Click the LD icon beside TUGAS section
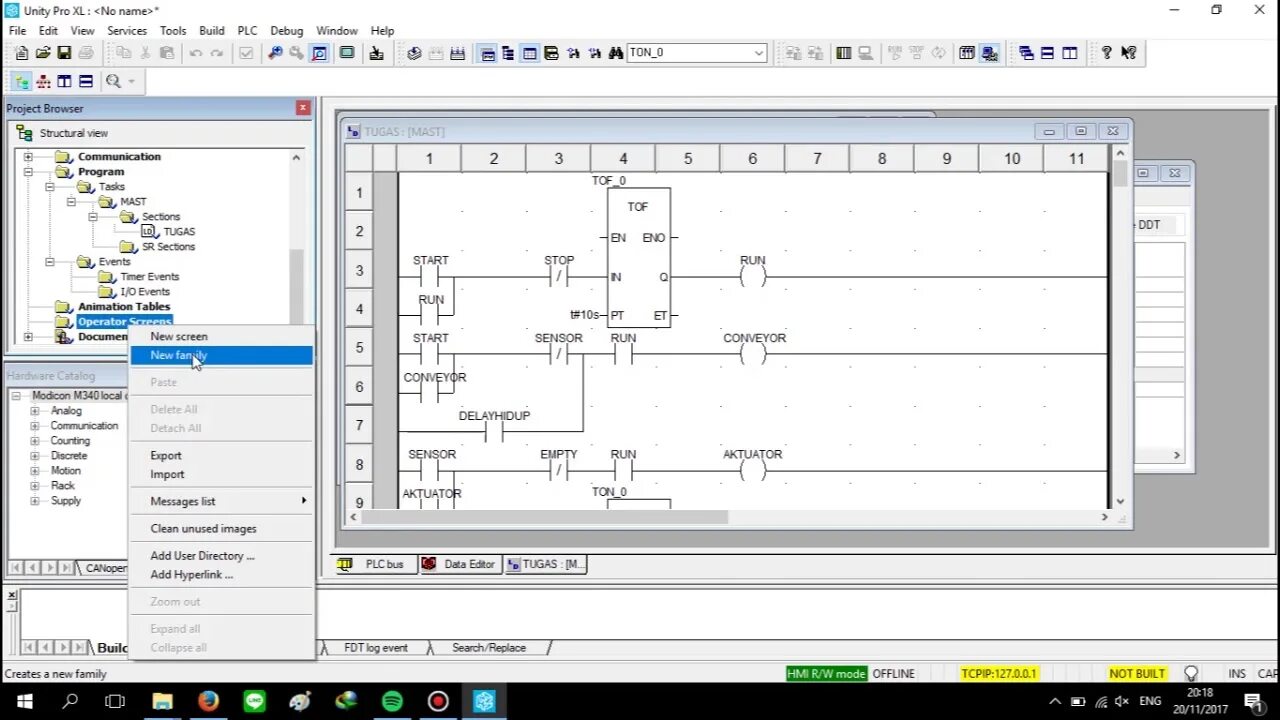 coord(148,231)
